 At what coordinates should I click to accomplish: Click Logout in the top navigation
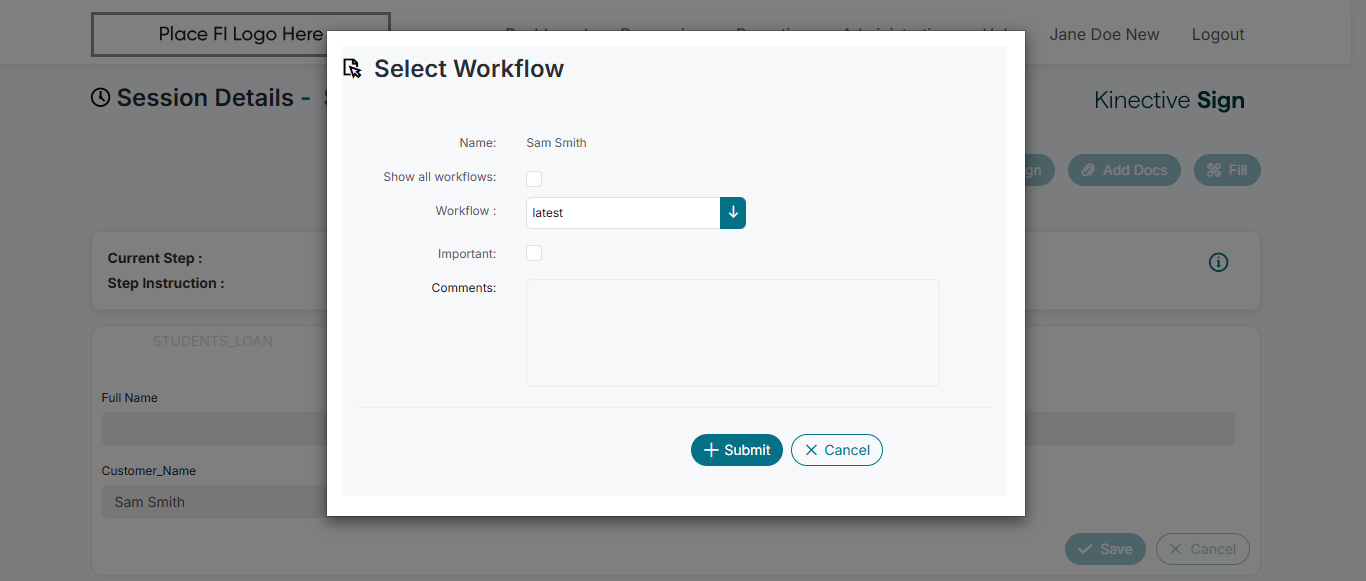click(x=1218, y=34)
